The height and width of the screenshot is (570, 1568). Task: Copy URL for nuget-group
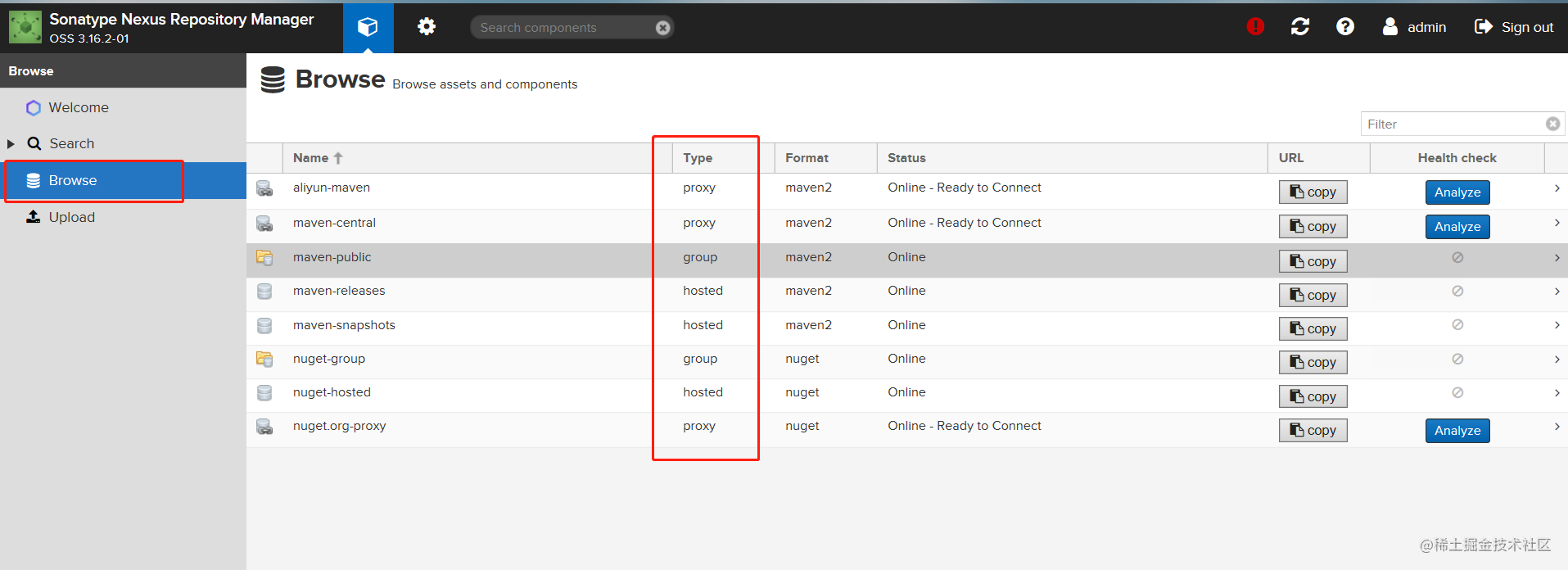[x=1313, y=362]
